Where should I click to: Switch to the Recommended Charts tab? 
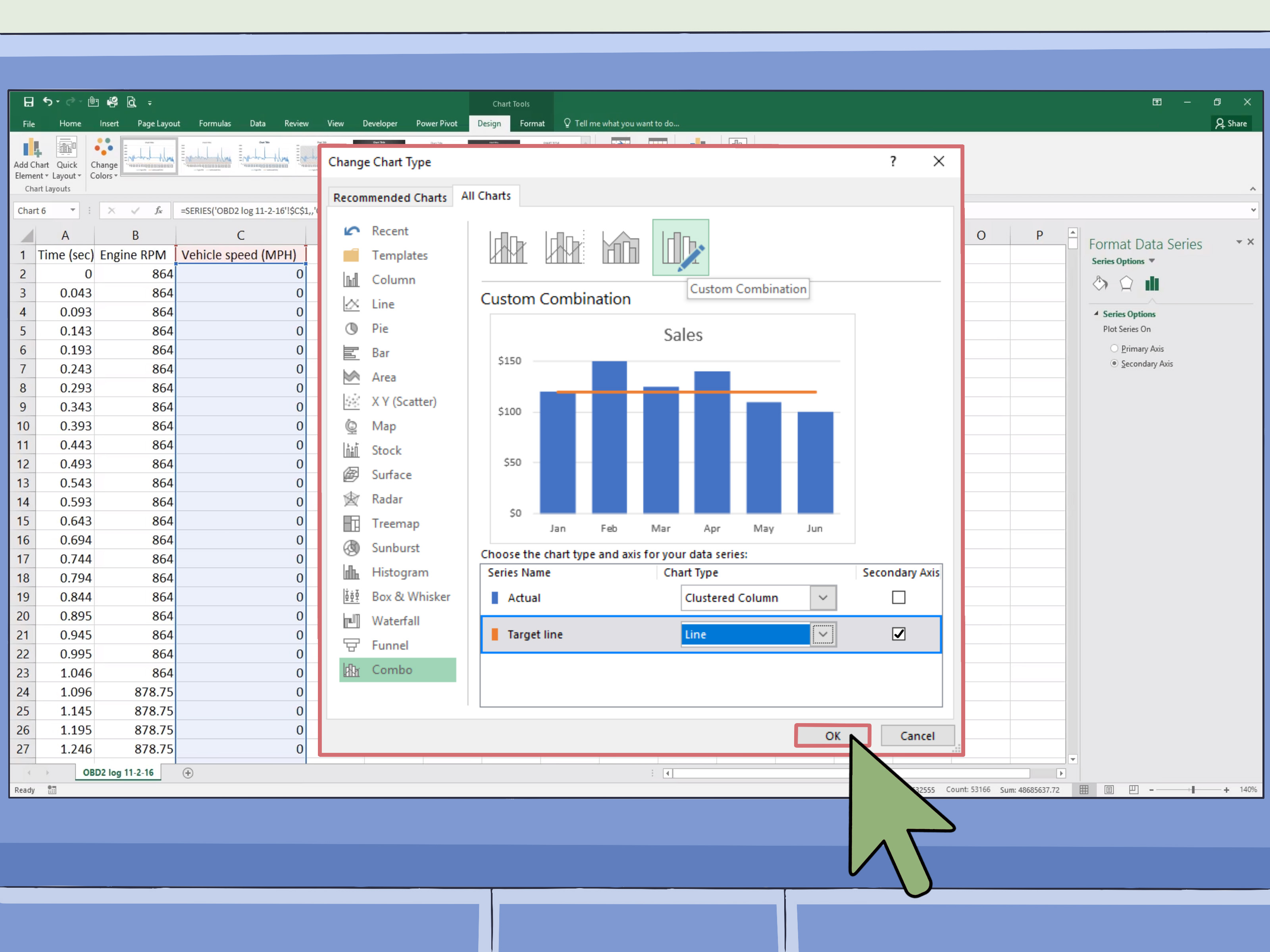390,198
